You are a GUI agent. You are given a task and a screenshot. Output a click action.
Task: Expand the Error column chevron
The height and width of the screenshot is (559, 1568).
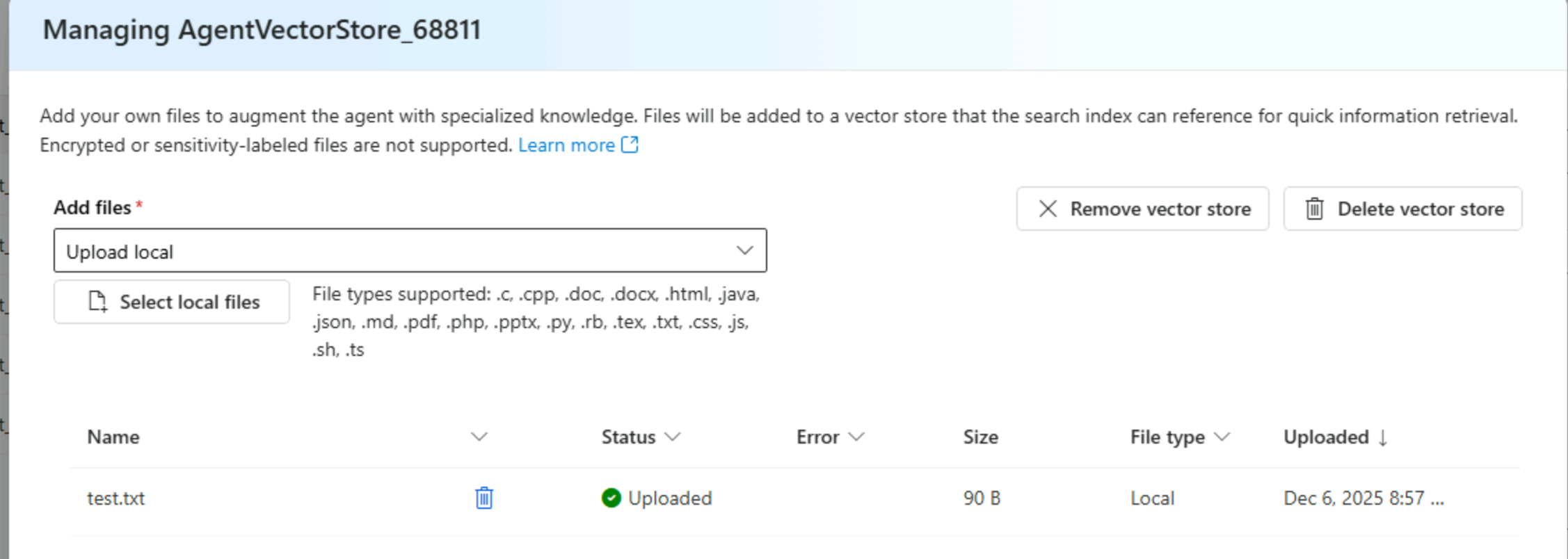(856, 437)
